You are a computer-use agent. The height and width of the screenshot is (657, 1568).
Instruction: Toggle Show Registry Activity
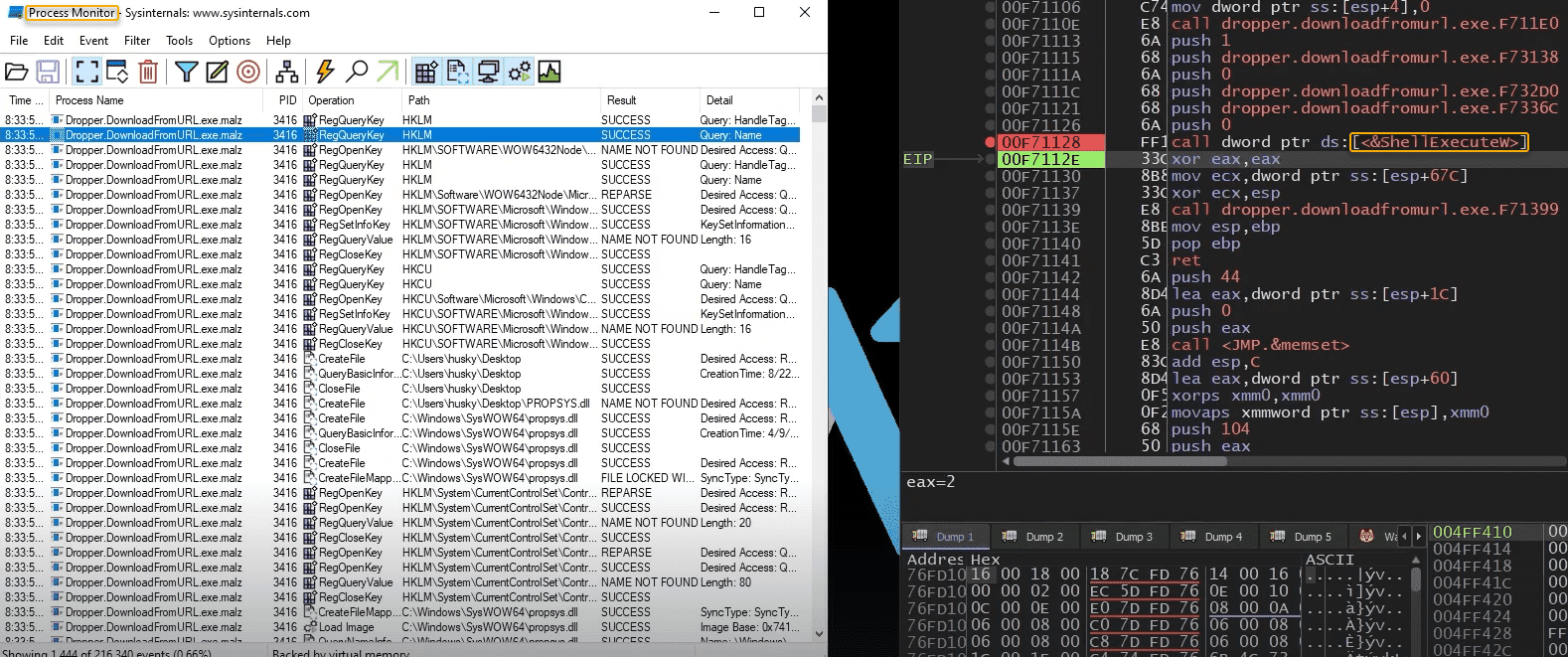pyautogui.click(x=426, y=72)
